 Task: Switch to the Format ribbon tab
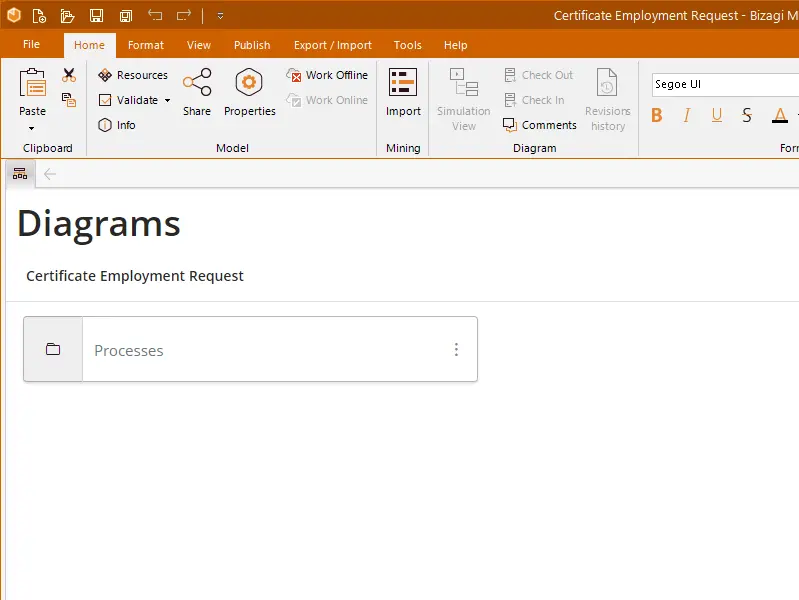[x=146, y=45]
